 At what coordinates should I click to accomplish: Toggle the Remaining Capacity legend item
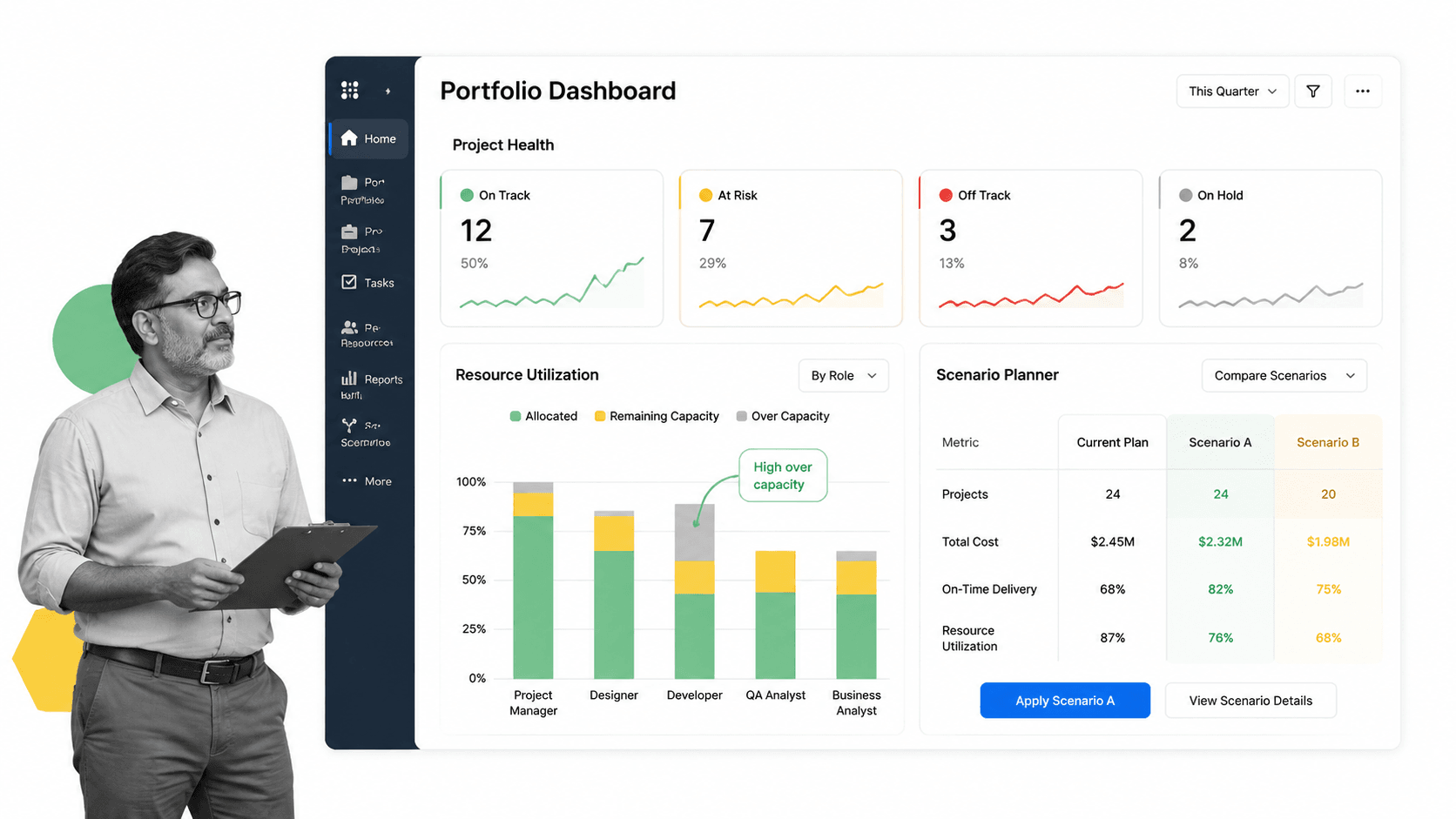(657, 416)
